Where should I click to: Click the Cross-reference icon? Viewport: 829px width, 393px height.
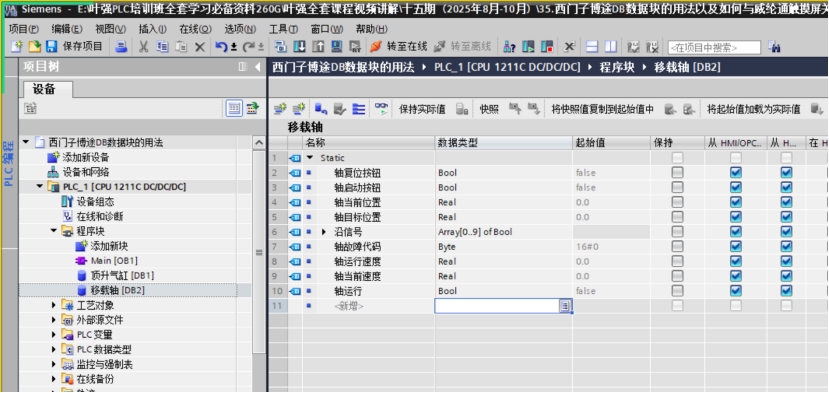point(569,47)
